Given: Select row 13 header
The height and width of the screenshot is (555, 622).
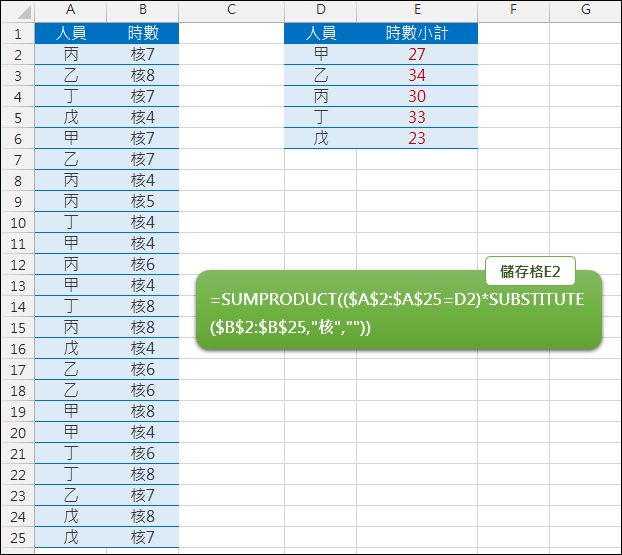Looking at the screenshot, I should [18, 286].
